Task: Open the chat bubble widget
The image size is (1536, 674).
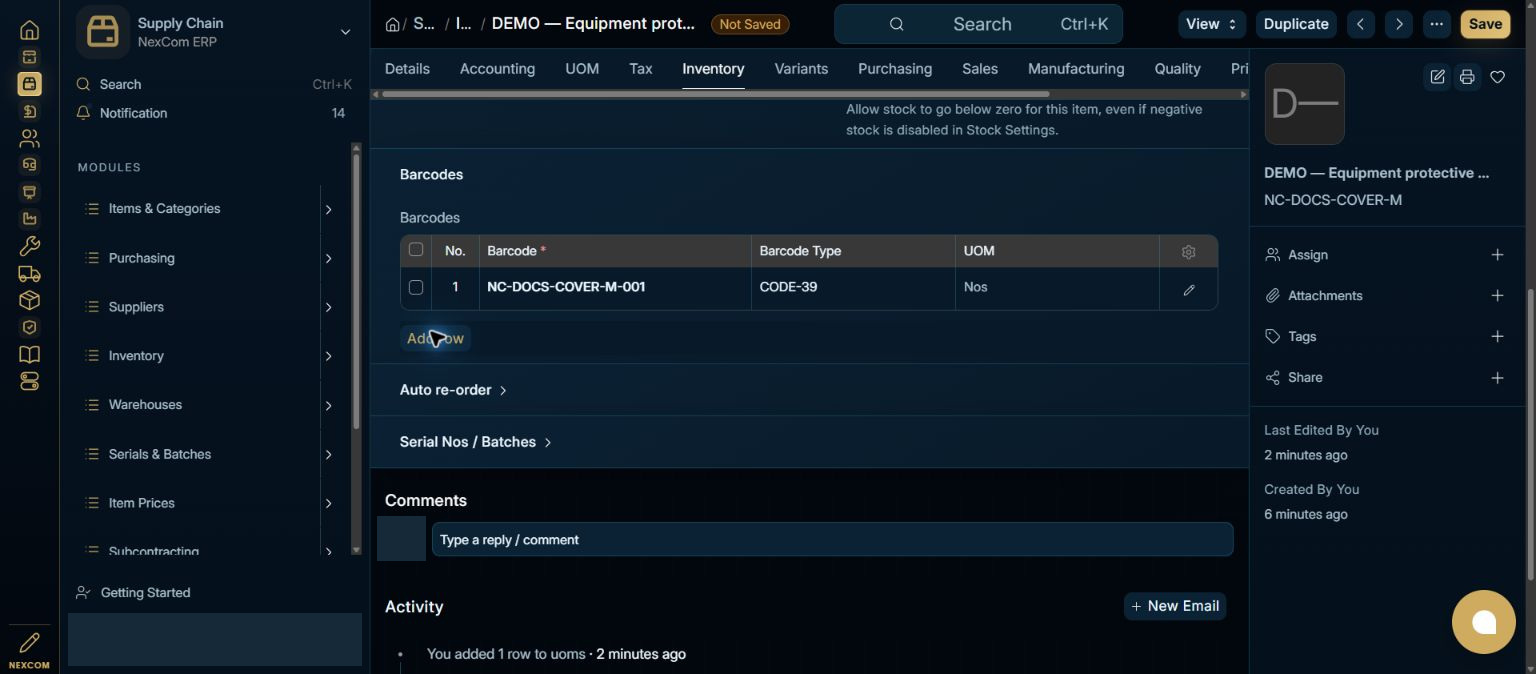Action: click(1484, 622)
